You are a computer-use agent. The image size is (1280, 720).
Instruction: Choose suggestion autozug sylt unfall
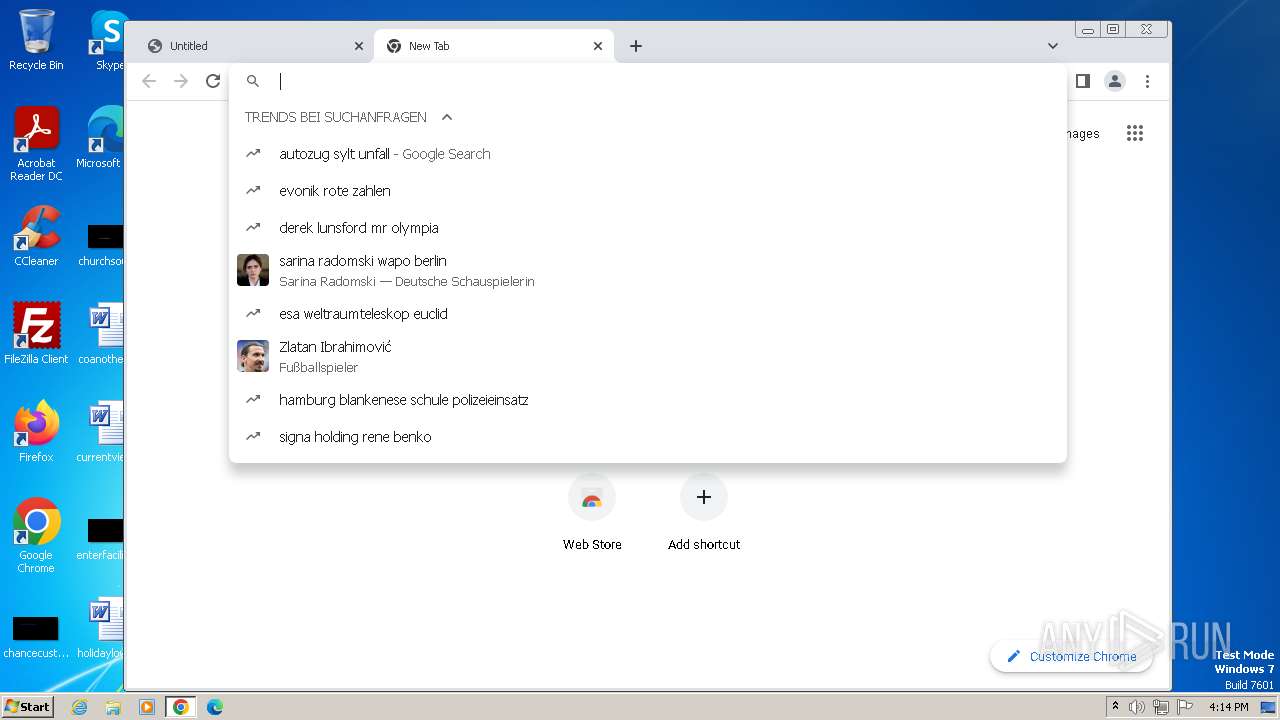coord(648,154)
